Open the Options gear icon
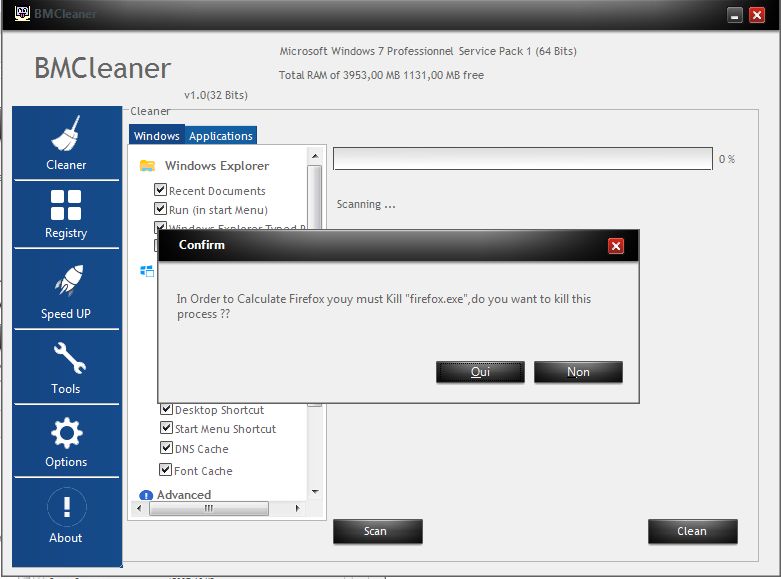 coord(67,433)
